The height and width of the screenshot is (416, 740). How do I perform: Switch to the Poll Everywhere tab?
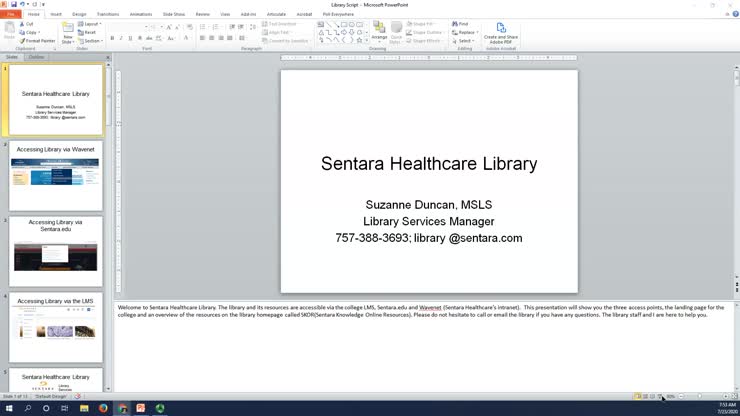pos(338,14)
